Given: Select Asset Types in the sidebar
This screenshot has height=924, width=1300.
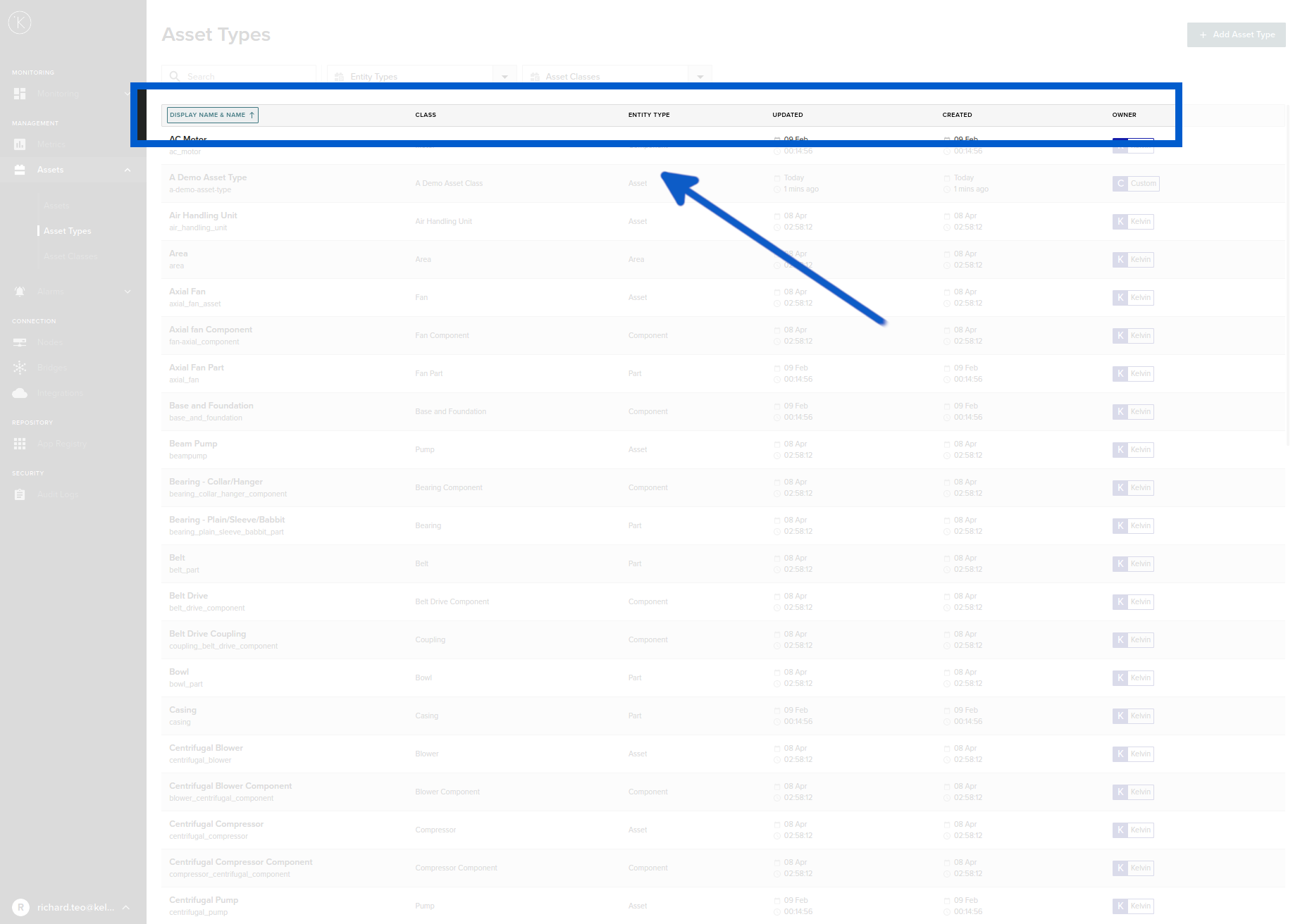Looking at the screenshot, I should [68, 231].
